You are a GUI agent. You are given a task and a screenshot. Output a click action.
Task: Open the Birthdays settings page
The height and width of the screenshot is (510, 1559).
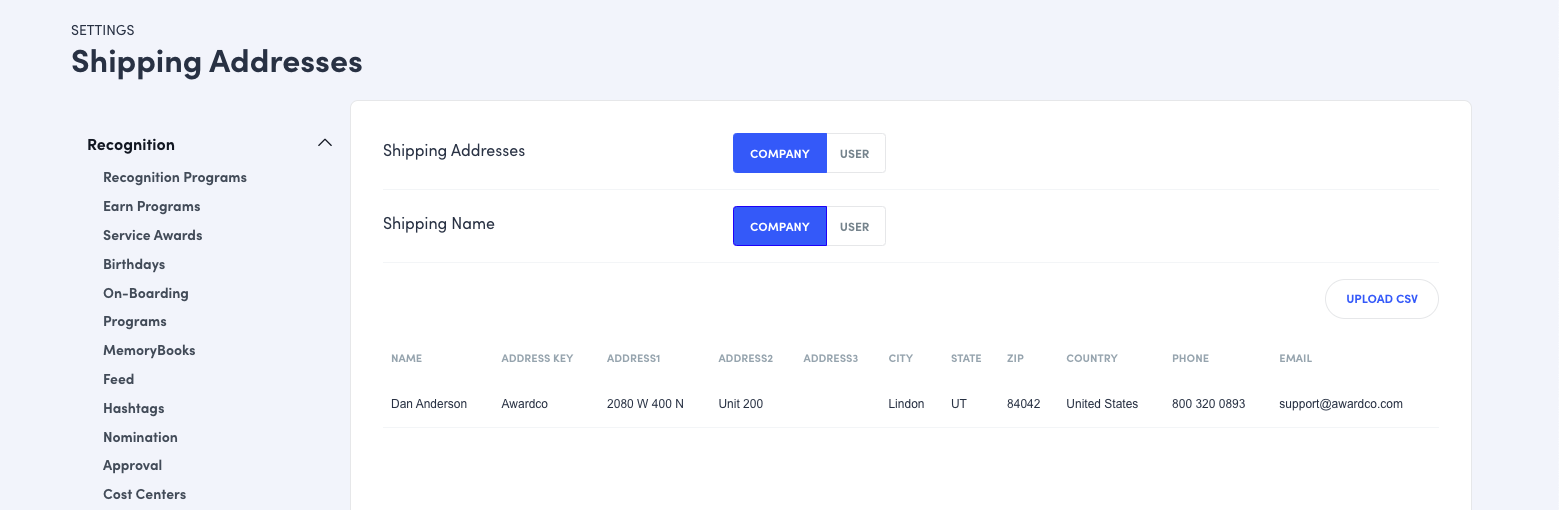coord(134,265)
